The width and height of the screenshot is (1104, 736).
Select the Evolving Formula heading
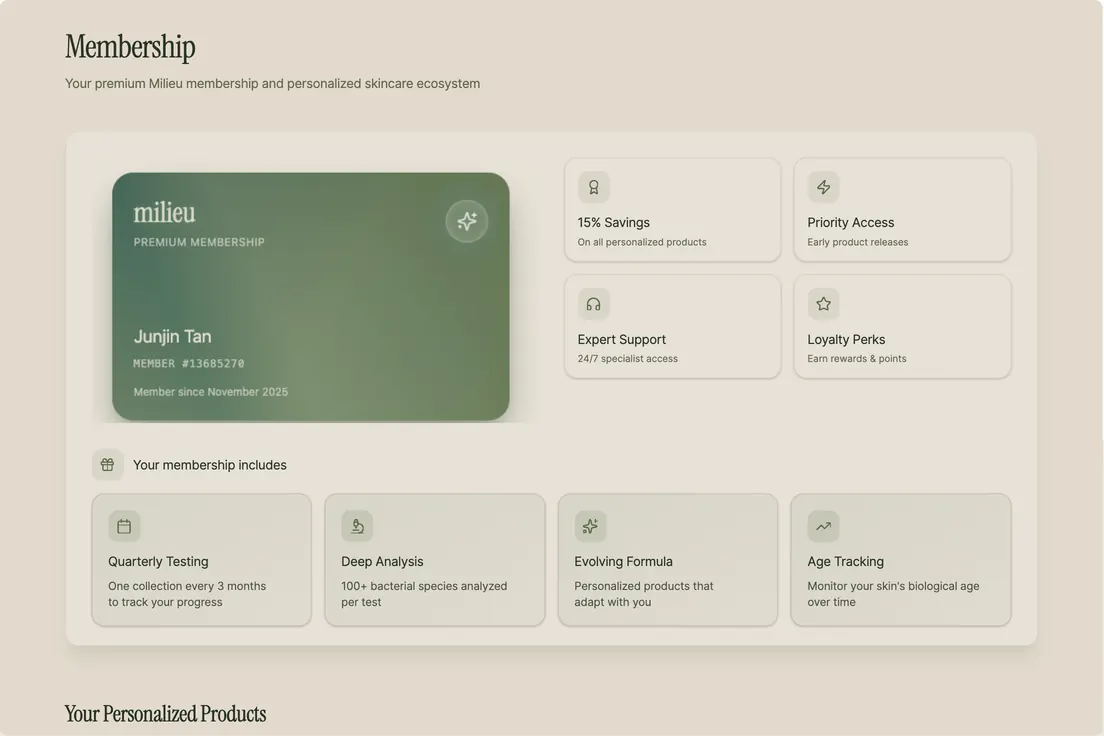pyautogui.click(x=623, y=561)
